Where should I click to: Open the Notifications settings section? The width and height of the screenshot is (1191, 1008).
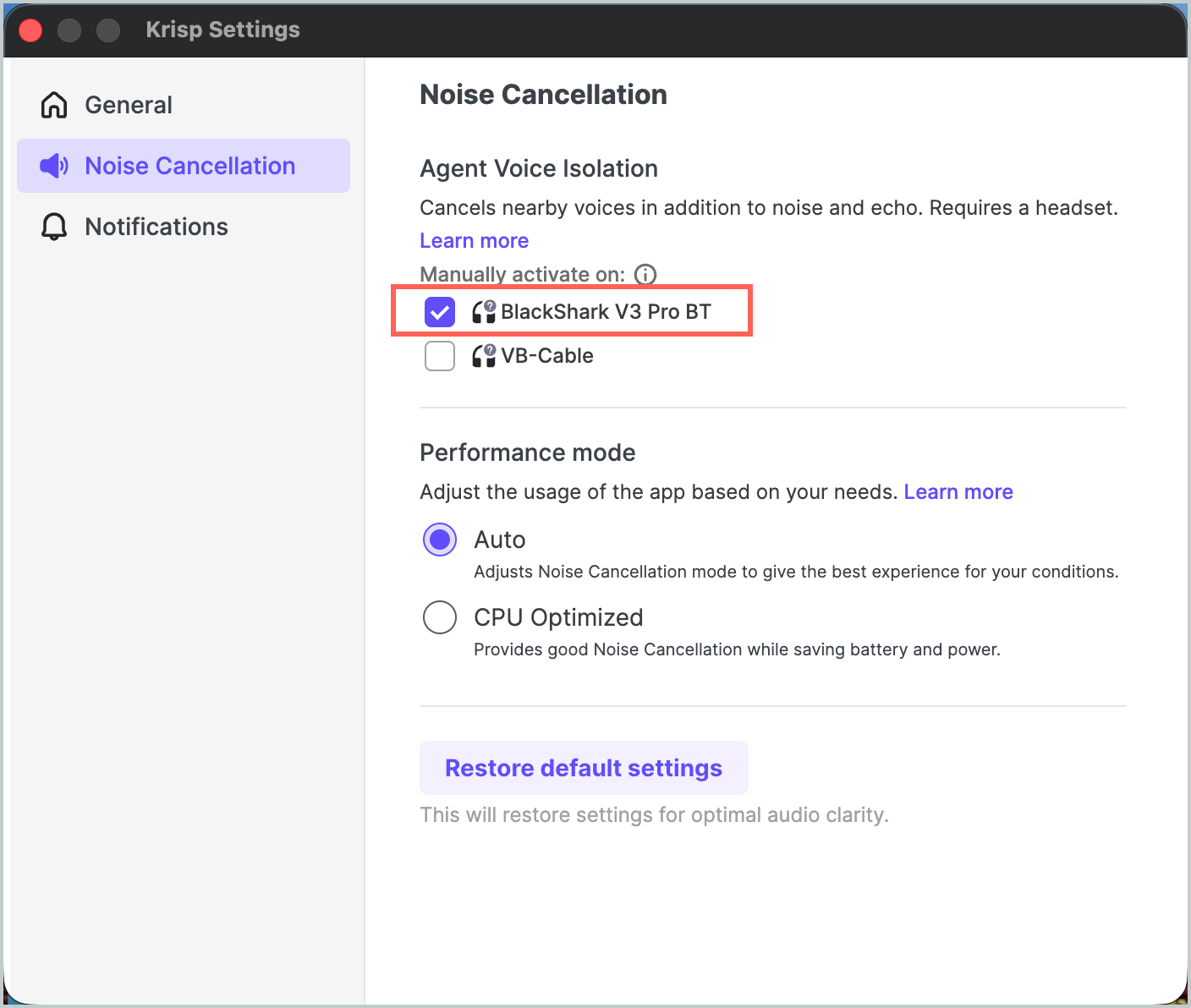pyautogui.click(x=184, y=227)
